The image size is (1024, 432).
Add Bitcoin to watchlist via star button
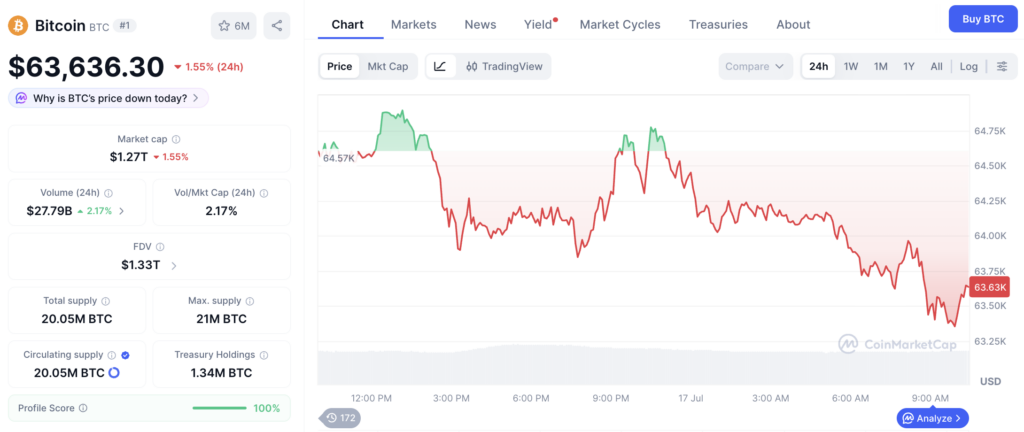tap(234, 25)
